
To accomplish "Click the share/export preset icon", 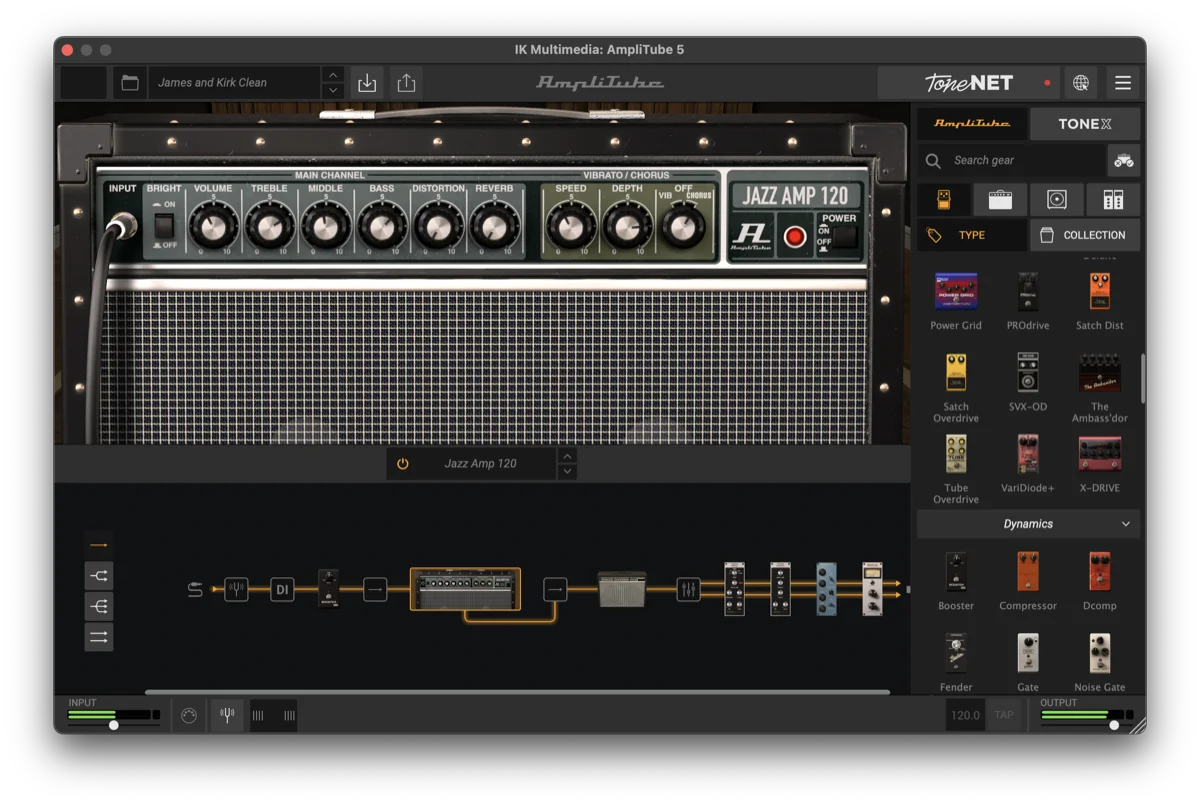I will click(x=406, y=83).
